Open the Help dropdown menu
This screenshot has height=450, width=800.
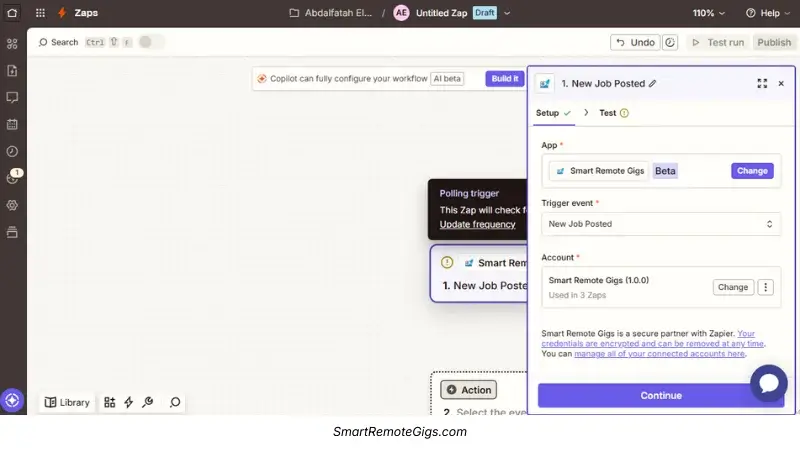pos(768,13)
